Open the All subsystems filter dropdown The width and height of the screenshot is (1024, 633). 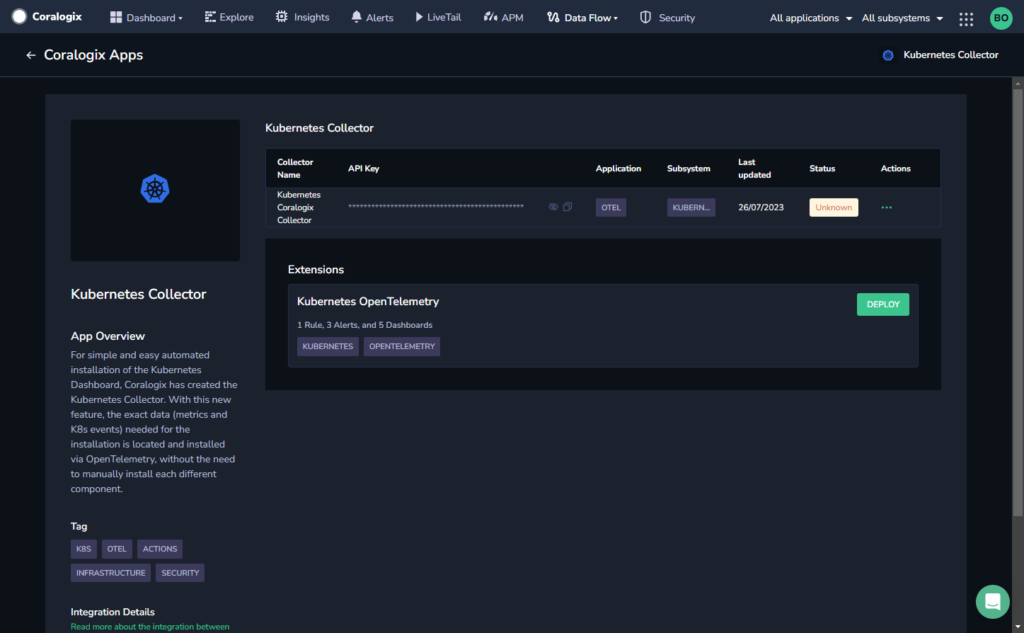tap(902, 18)
